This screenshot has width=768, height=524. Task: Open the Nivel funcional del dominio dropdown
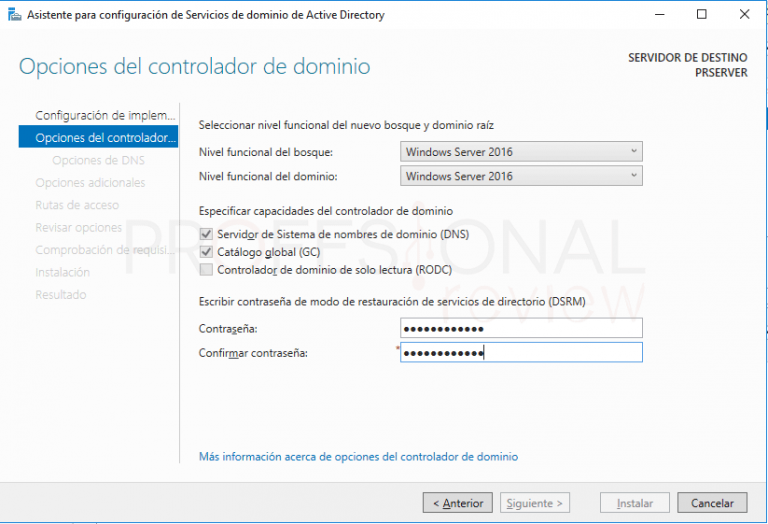tap(521, 176)
